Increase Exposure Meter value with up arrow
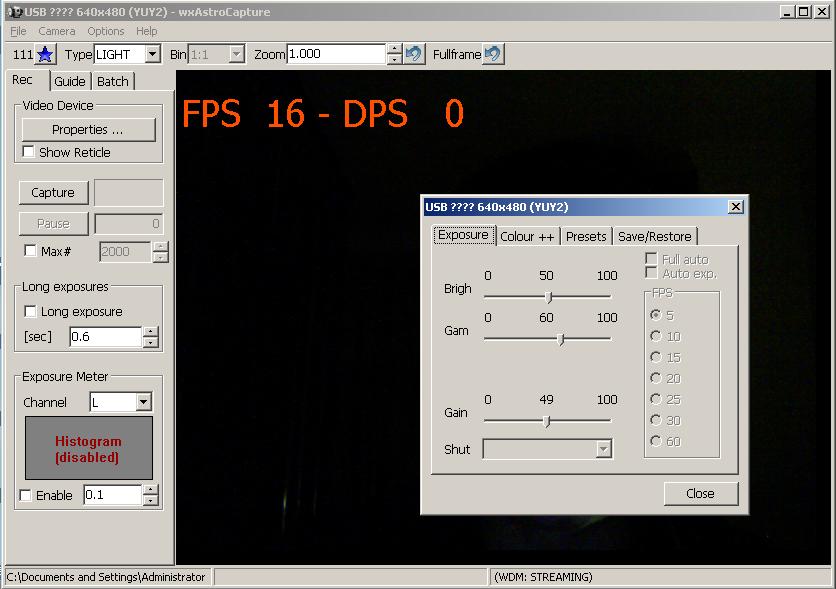The width and height of the screenshot is (836, 589). point(151,490)
